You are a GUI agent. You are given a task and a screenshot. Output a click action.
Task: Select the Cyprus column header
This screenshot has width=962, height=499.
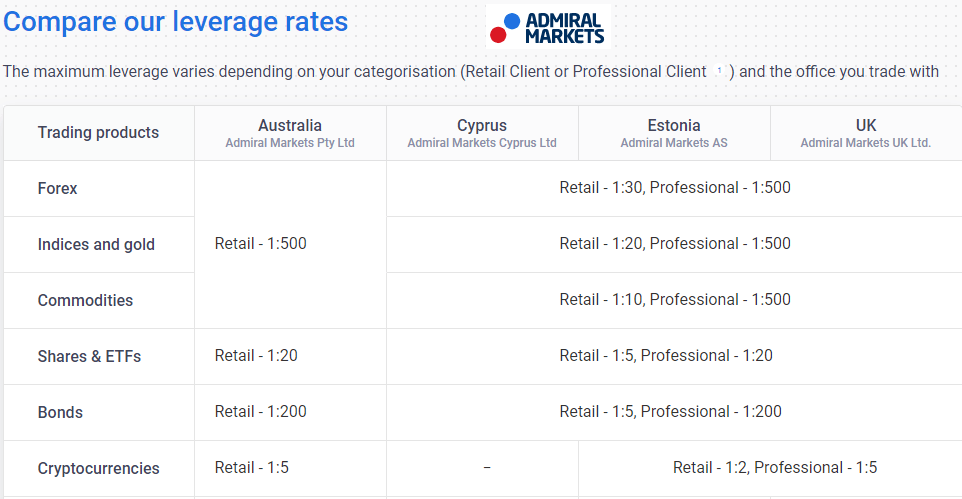click(482, 133)
